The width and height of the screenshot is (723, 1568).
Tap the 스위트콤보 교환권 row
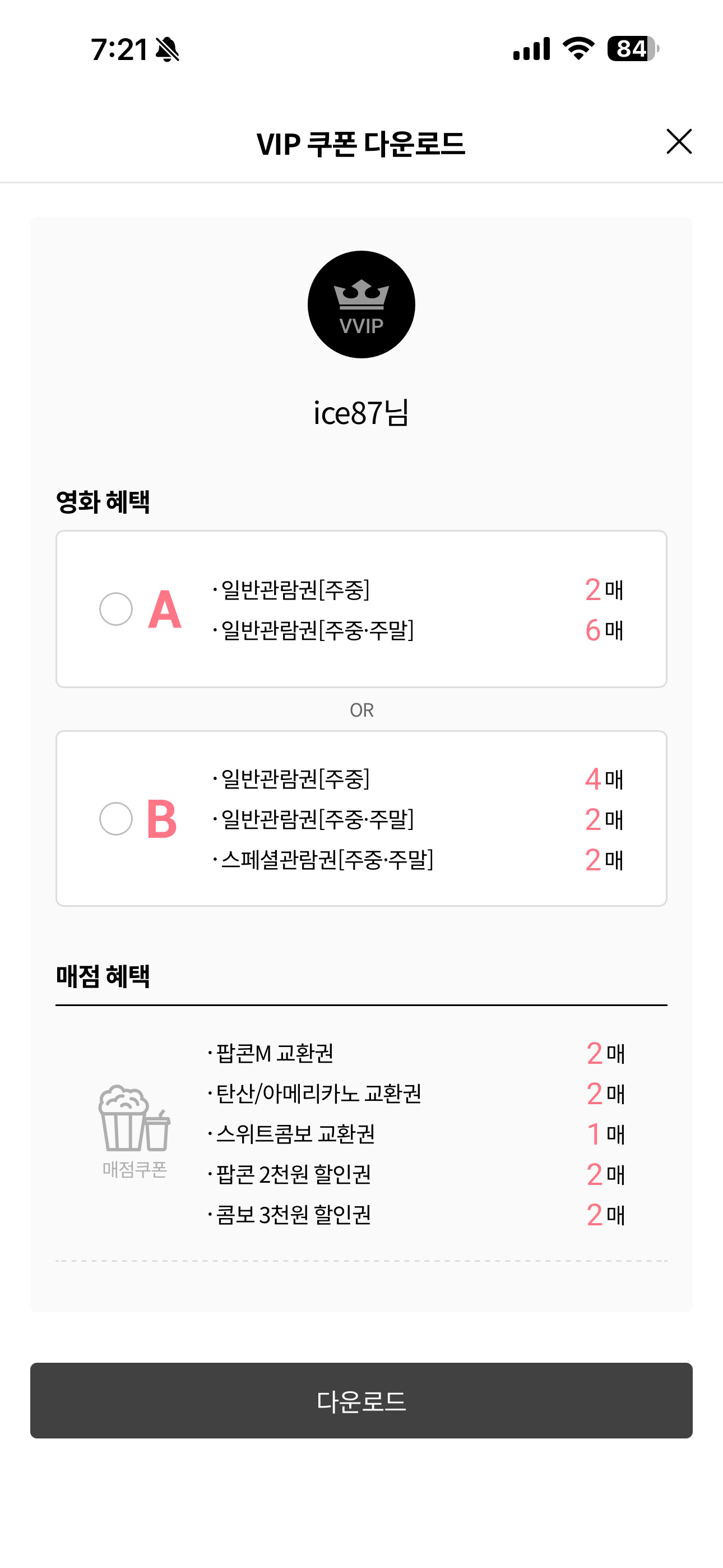[x=296, y=1133]
